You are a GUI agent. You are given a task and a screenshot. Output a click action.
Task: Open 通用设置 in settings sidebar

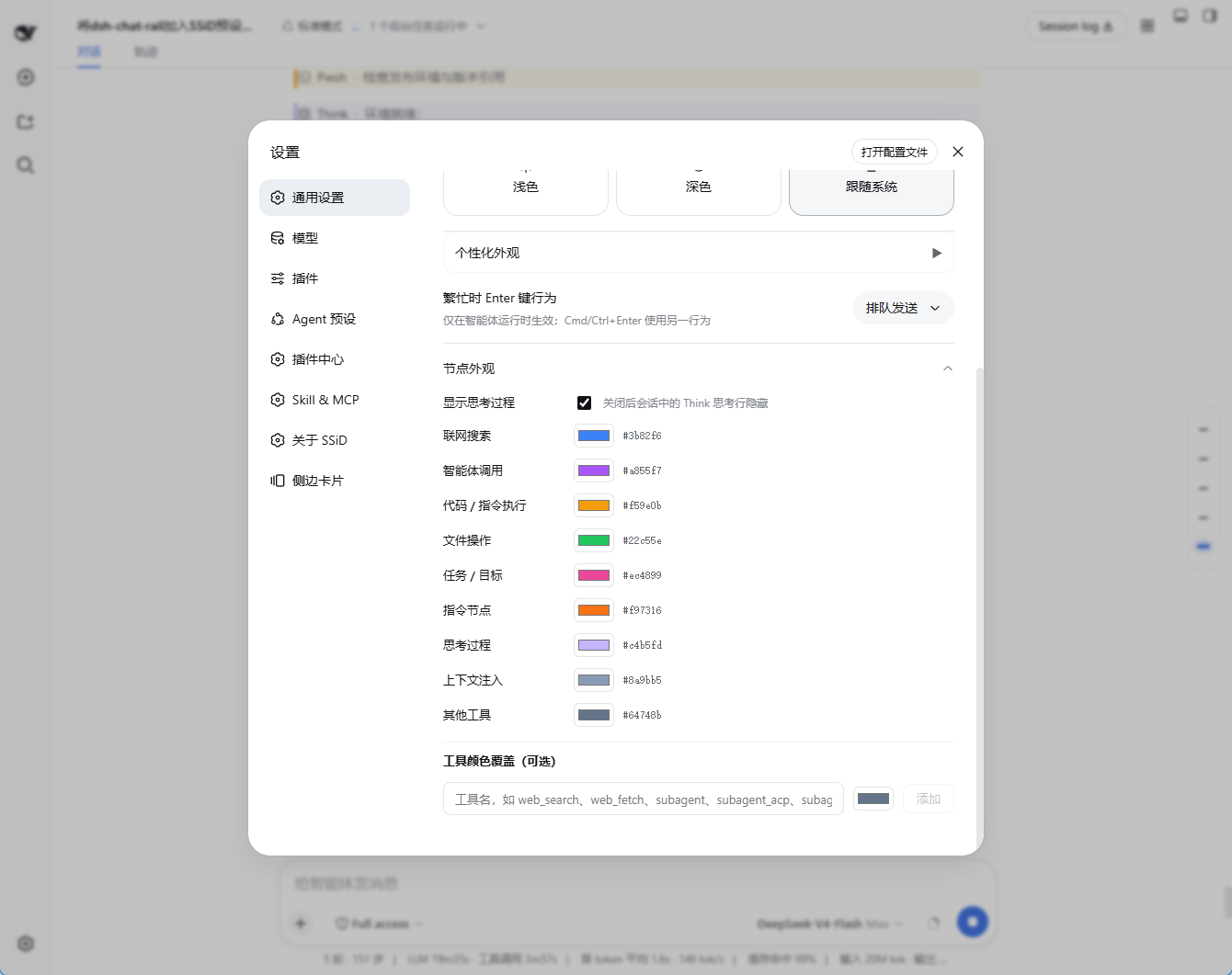coord(335,198)
